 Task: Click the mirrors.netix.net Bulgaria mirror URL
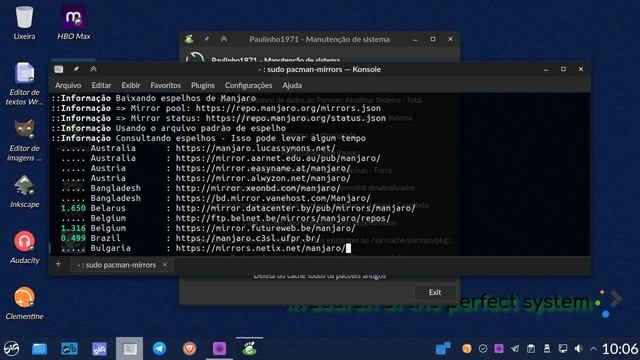pyautogui.click(x=261, y=248)
